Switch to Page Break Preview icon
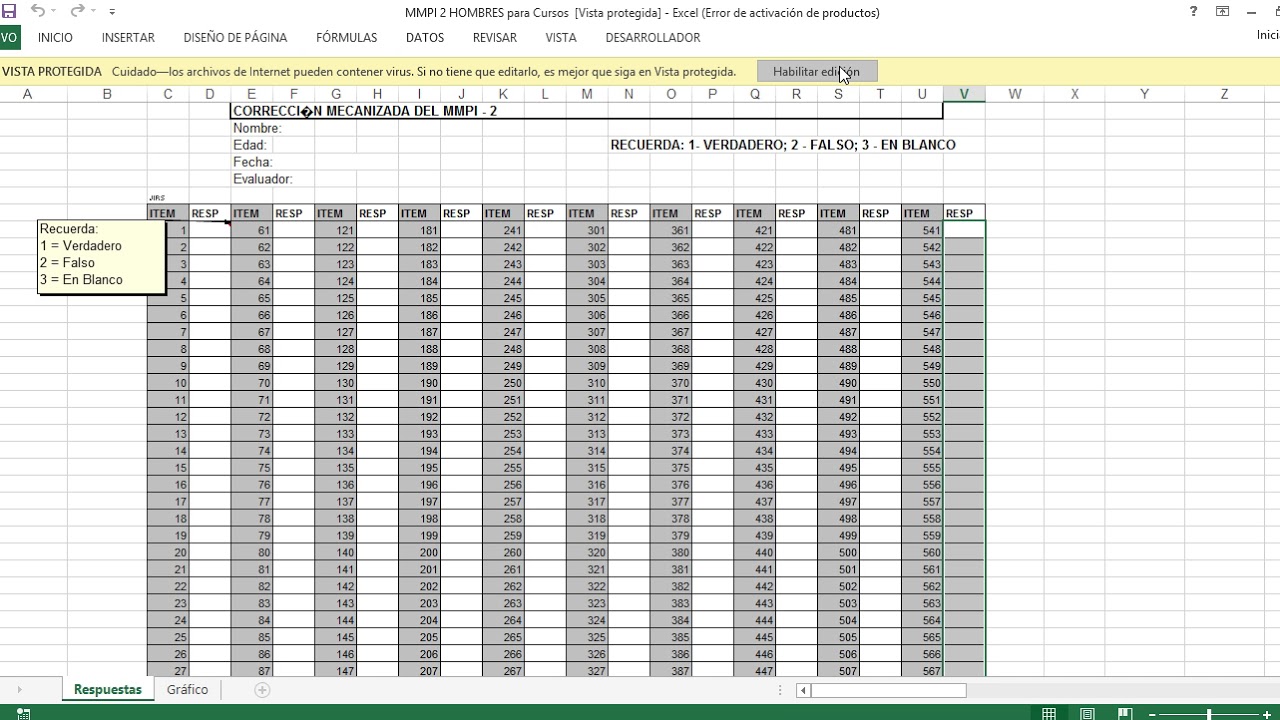1280x720 pixels. [1125, 713]
